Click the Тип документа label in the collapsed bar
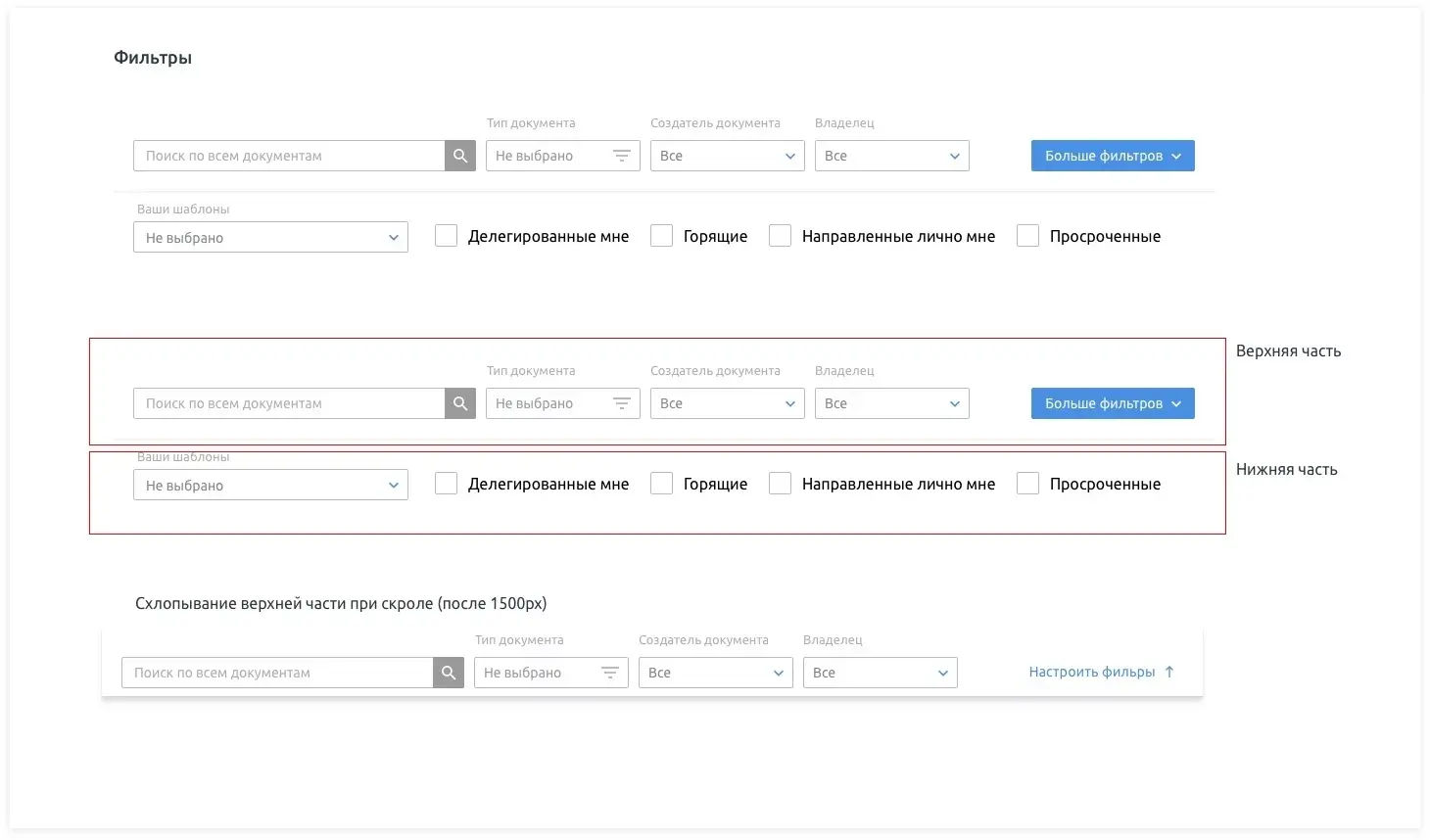 519,640
